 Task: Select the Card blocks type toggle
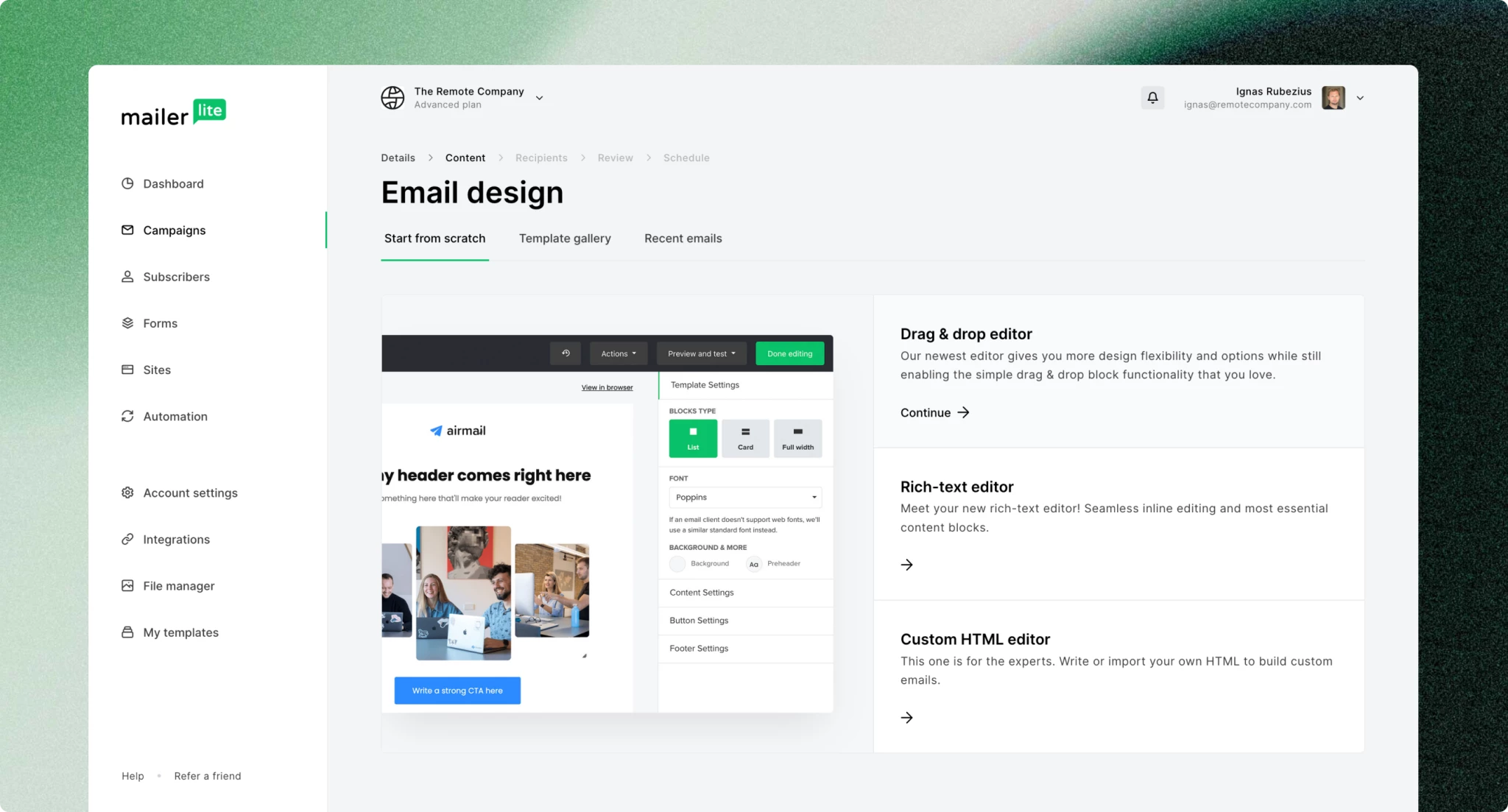pos(745,437)
